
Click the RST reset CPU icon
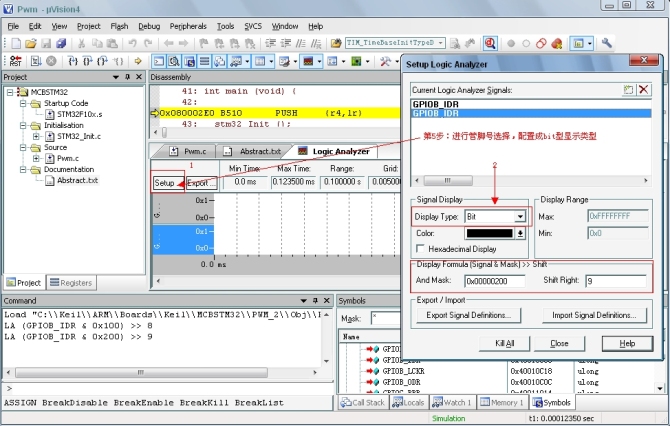click(15, 61)
